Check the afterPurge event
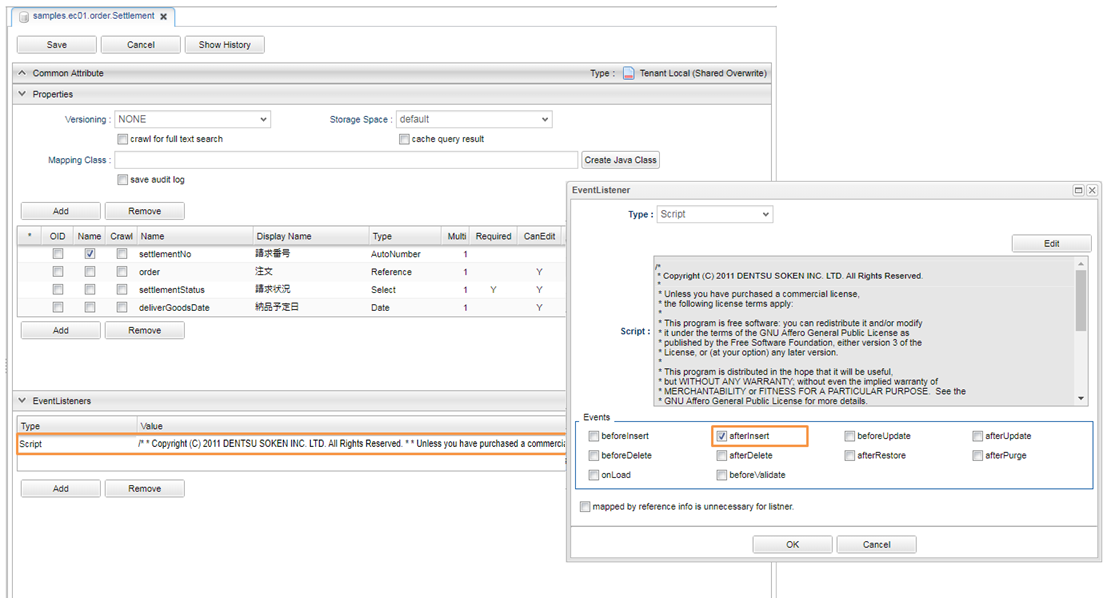Viewport: 1119px width, 598px height. click(x=978, y=455)
